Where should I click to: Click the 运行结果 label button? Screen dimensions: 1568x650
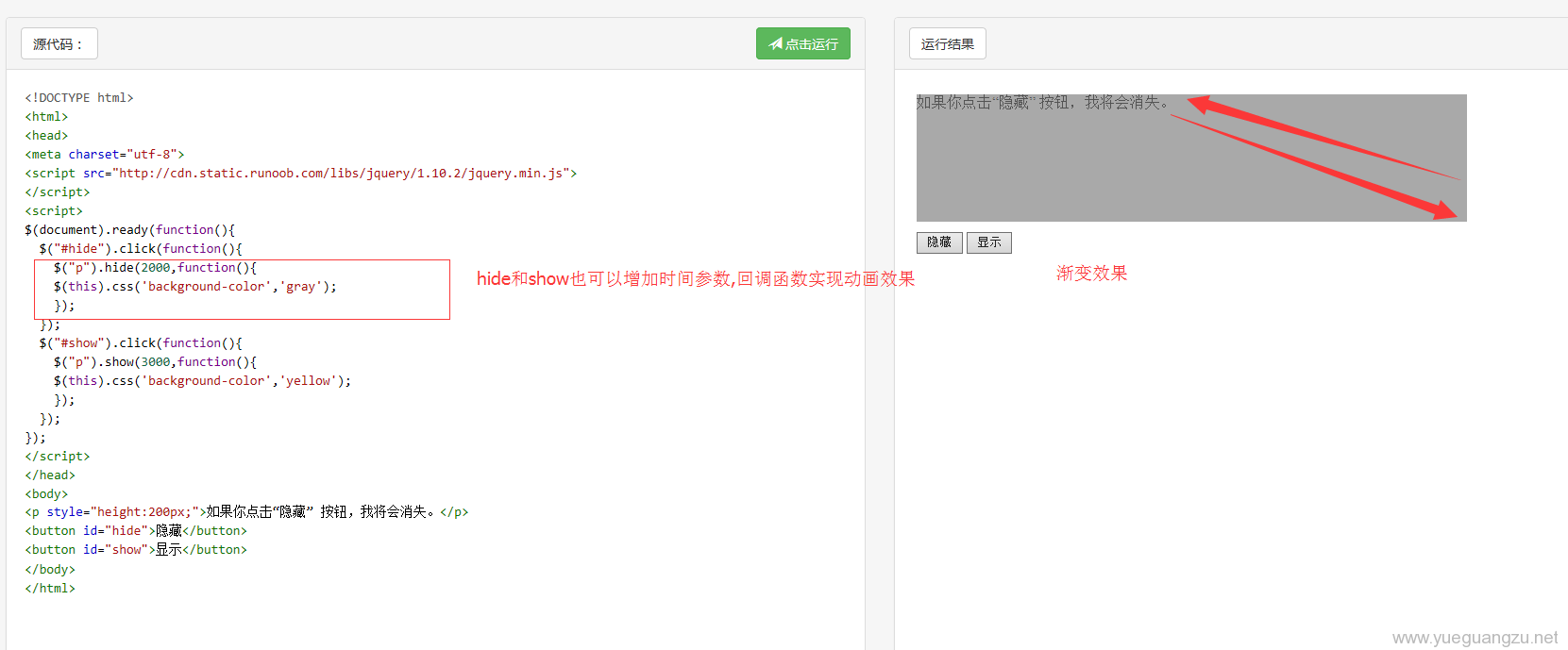click(947, 43)
